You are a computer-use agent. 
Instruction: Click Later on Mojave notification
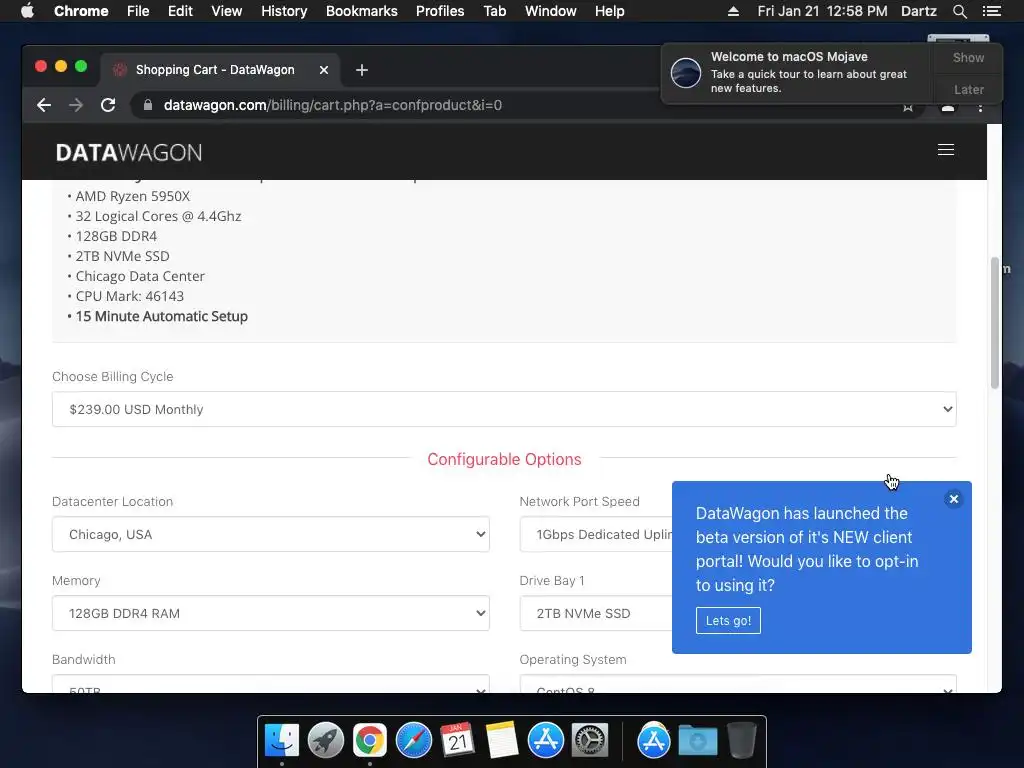pyautogui.click(x=968, y=89)
